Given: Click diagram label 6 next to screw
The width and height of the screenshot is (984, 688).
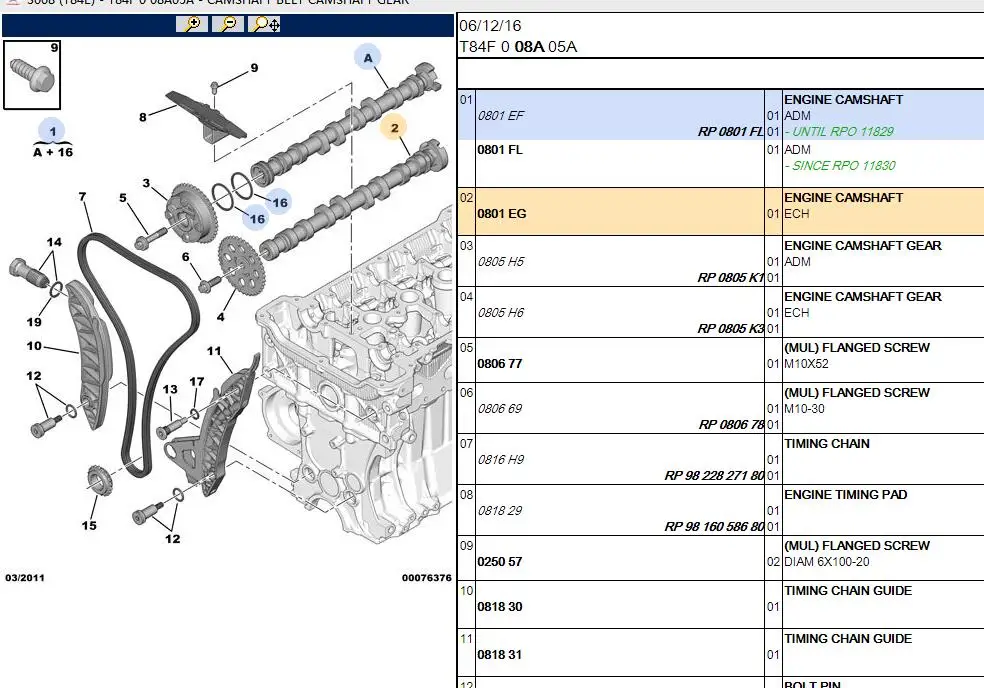Looking at the screenshot, I should pyautogui.click(x=186, y=257).
